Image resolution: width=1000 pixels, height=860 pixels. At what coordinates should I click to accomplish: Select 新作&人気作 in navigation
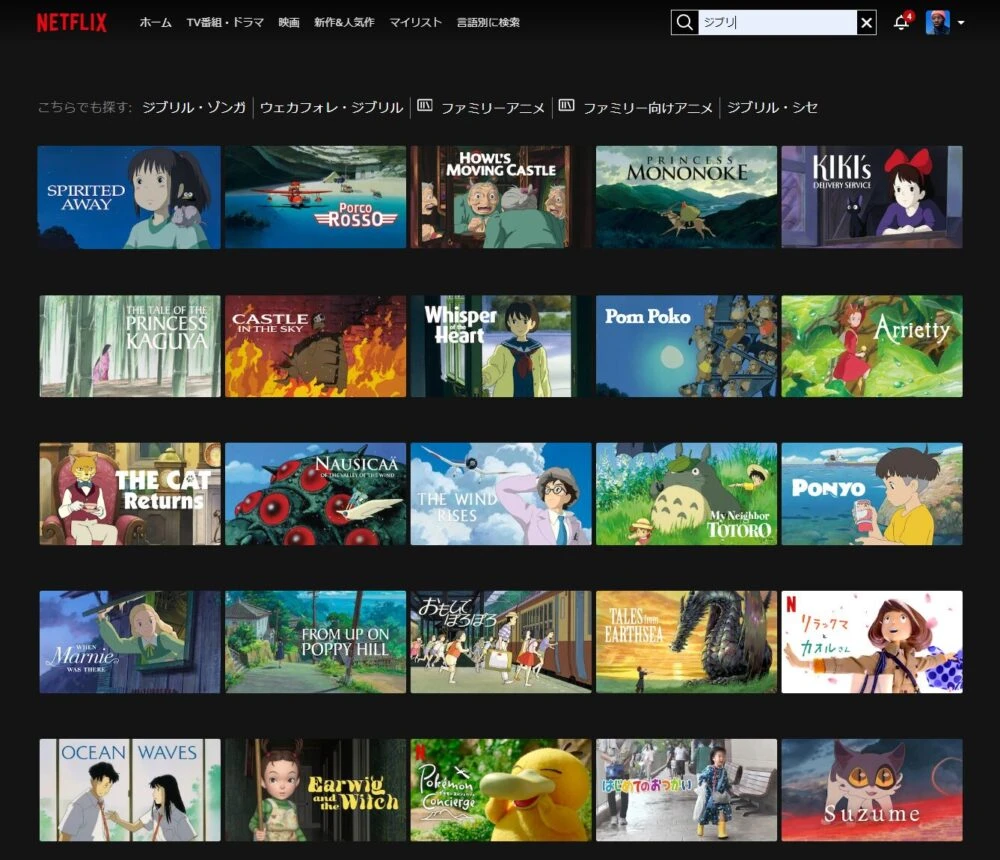click(x=344, y=22)
